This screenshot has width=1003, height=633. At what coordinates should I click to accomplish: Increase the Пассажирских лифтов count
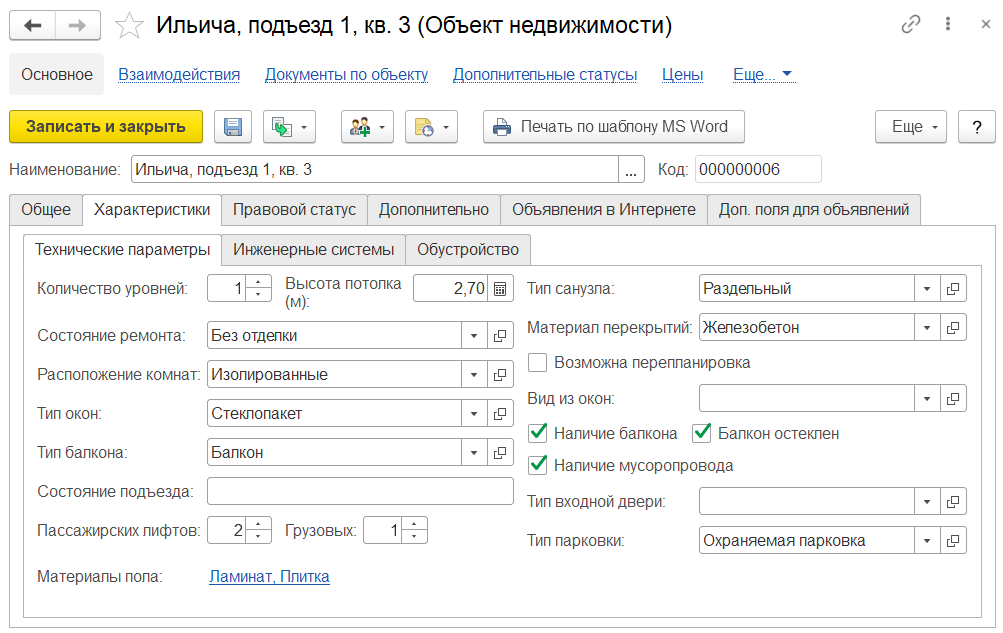259,524
